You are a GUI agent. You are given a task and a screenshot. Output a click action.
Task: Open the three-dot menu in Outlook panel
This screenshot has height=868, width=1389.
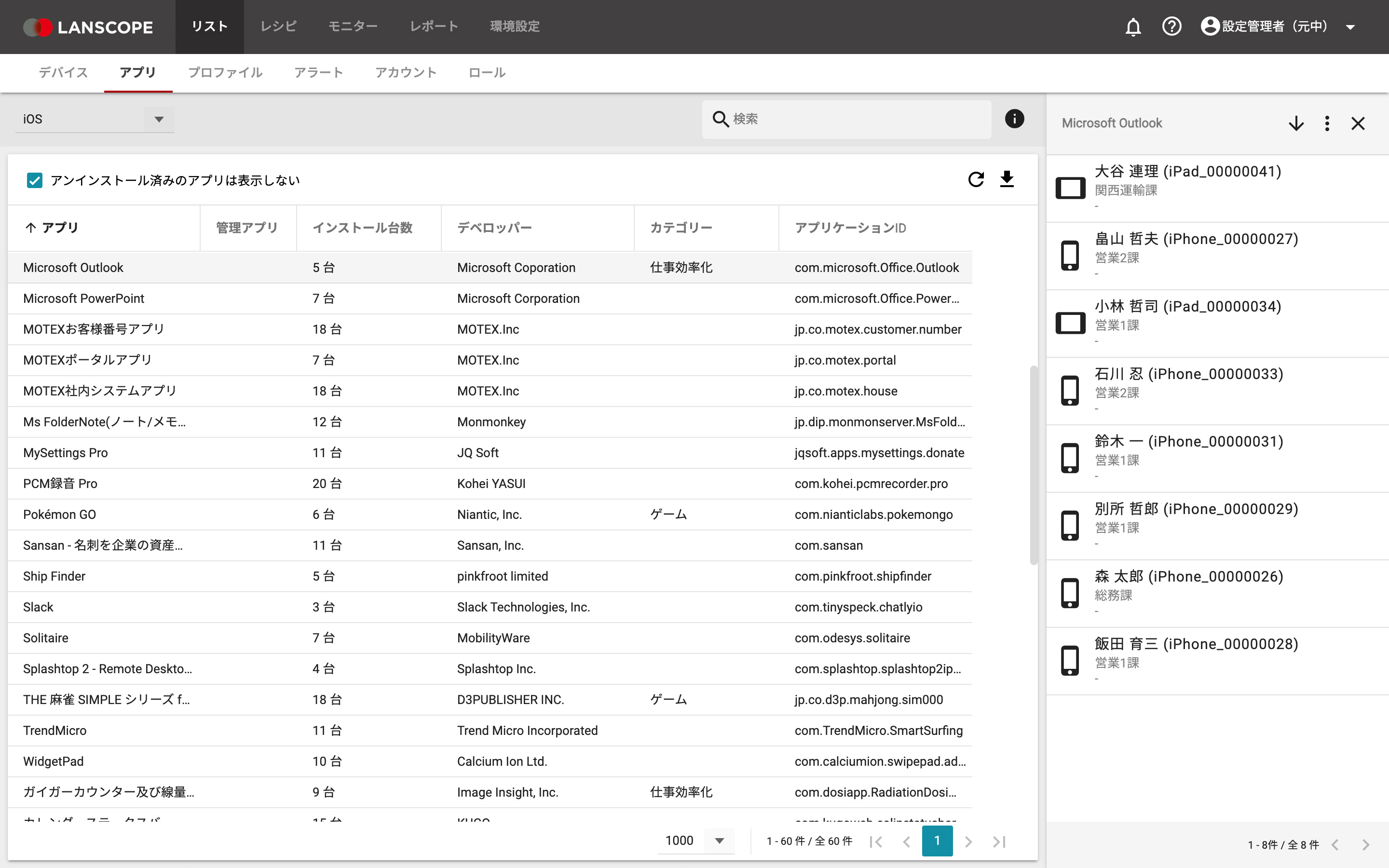click(1327, 123)
